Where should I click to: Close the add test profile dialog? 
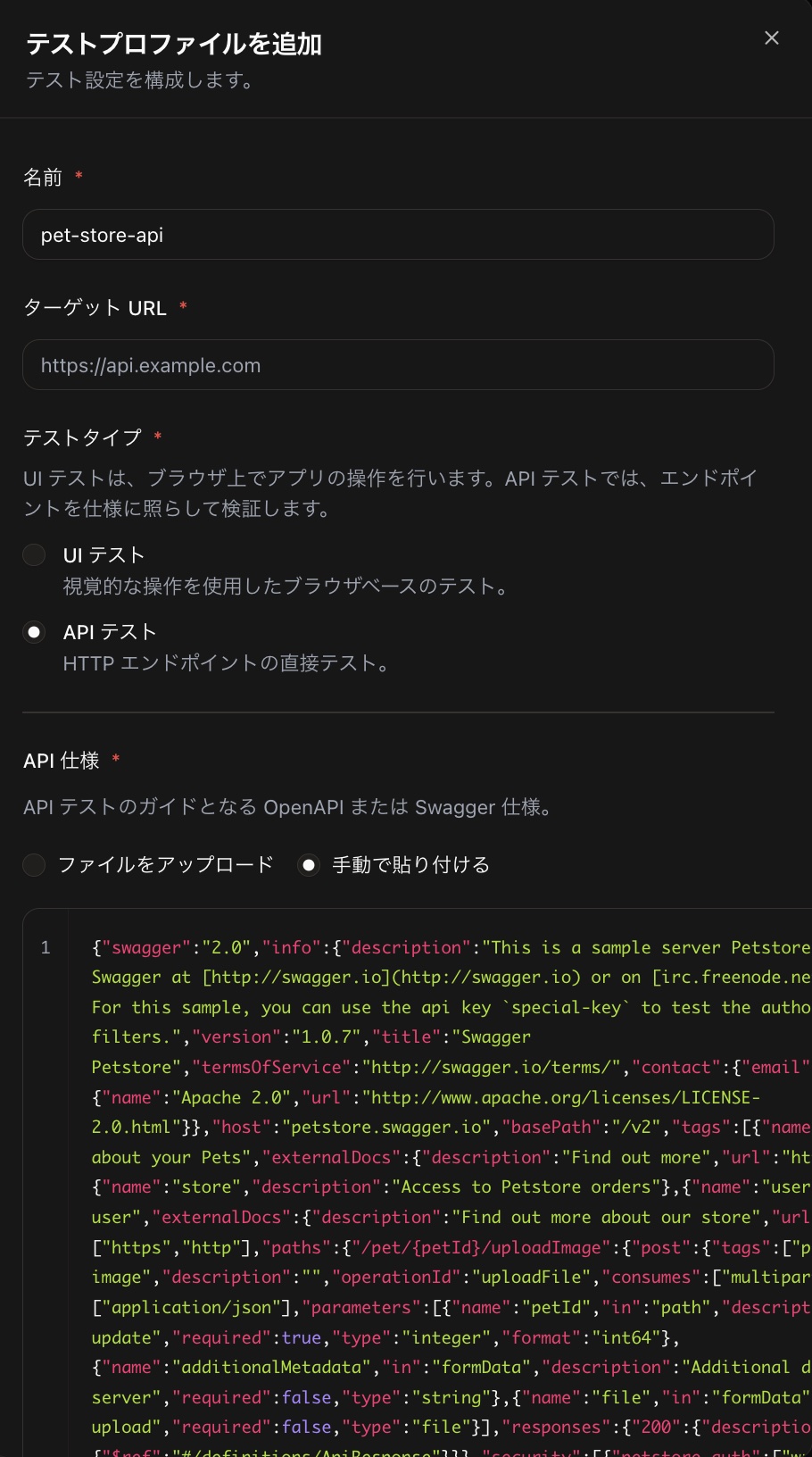click(772, 37)
